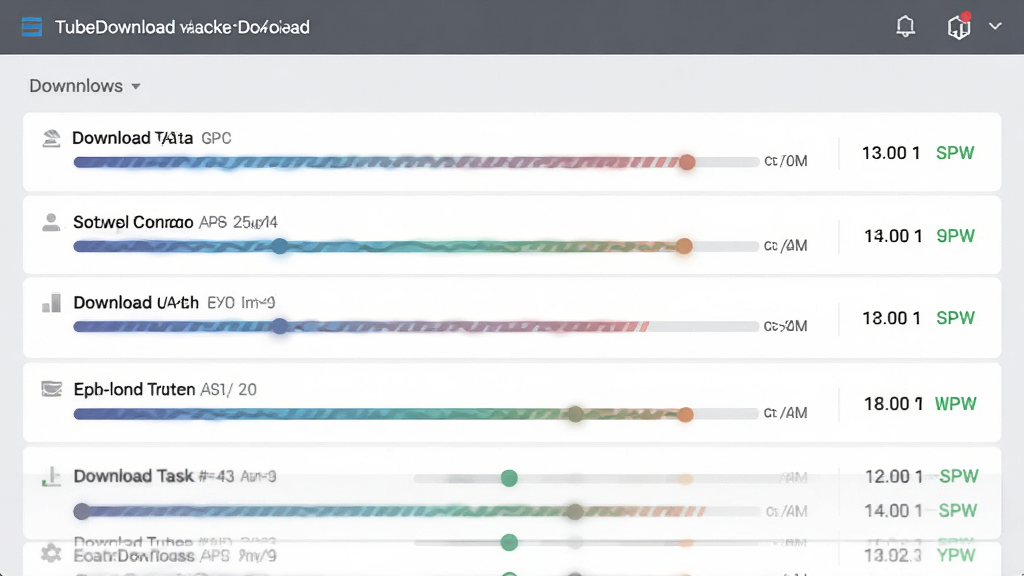This screenshot has height=576, width=1024.
Task: Select the Sotwel Conrao title
Action: [133, 223]
